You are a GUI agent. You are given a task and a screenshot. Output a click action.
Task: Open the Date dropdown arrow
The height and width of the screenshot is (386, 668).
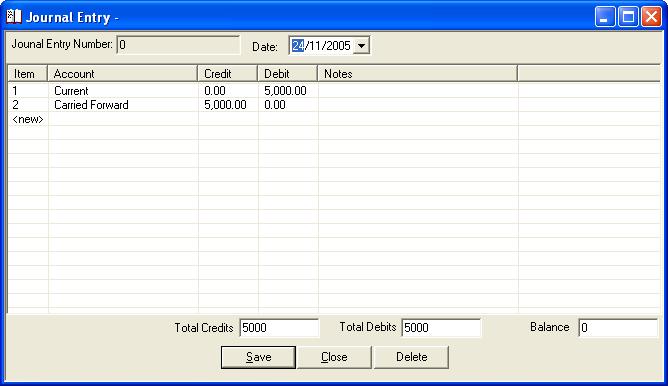click(362, 46)
